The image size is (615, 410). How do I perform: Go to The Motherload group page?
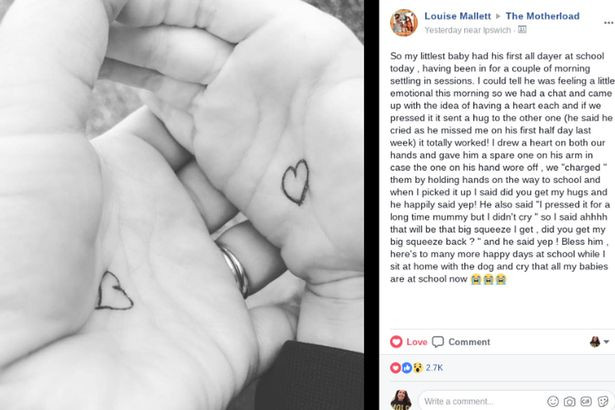pyautogui.click(x=541, y=16)
